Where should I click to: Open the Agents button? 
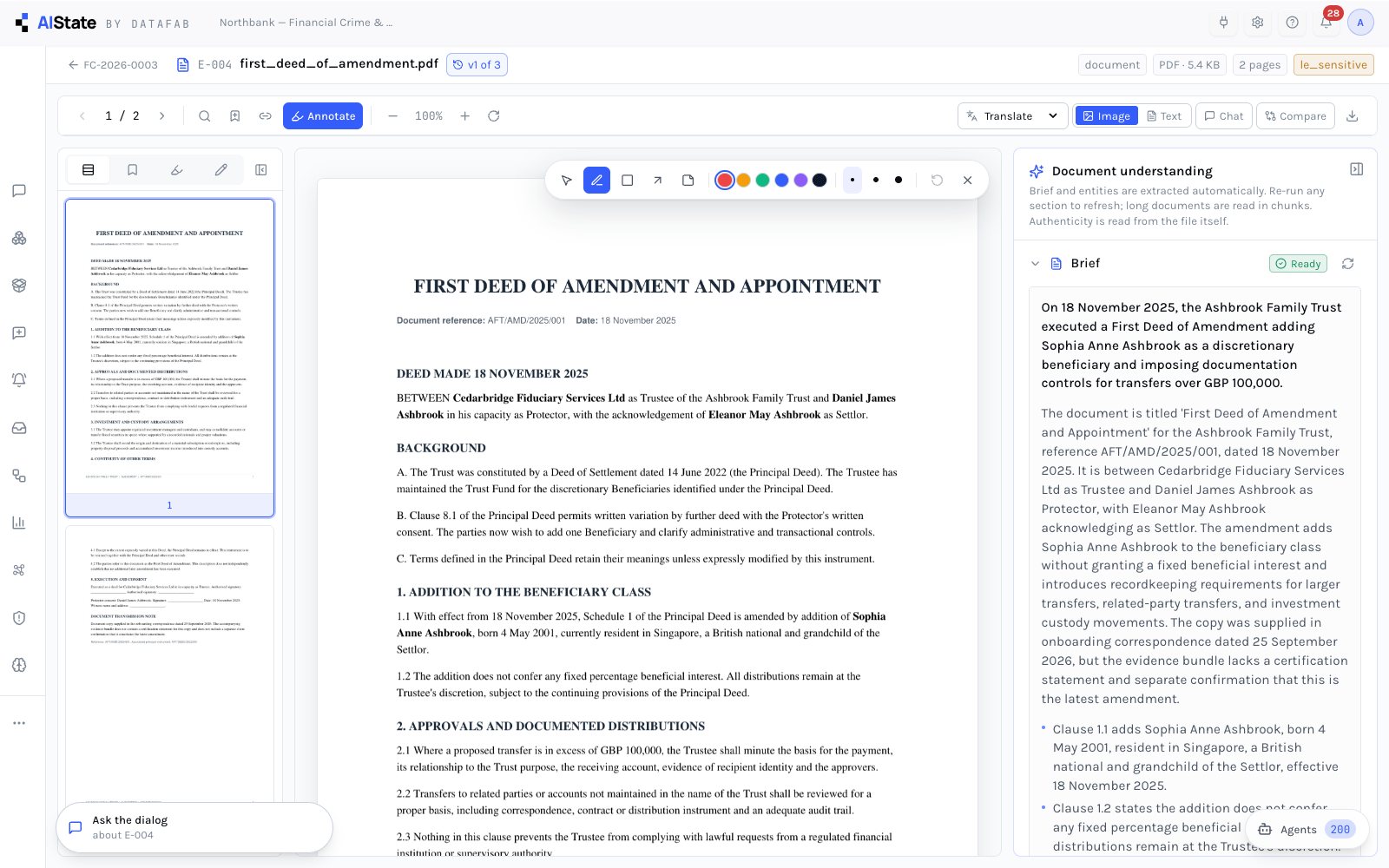[x=1307, y=829]
